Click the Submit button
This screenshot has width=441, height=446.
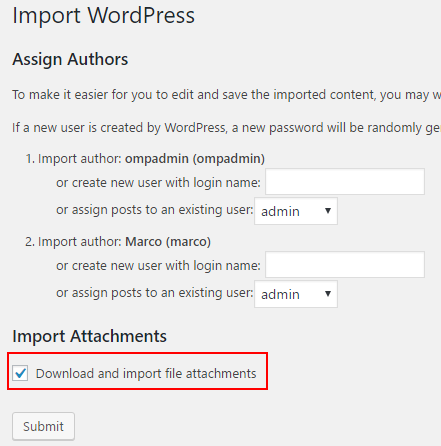pyautogui.click(x=43, y=426)
